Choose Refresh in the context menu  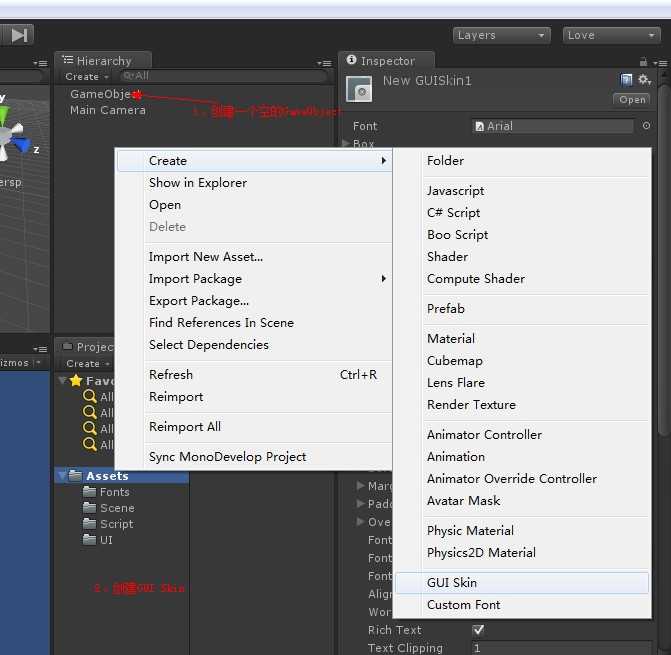(255, 375)
